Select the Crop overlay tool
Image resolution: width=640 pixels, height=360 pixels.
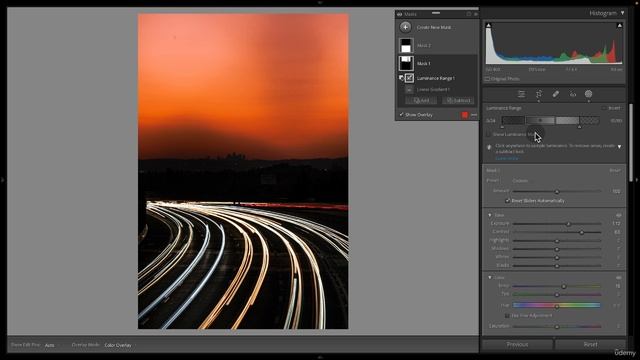pos(539,94)
